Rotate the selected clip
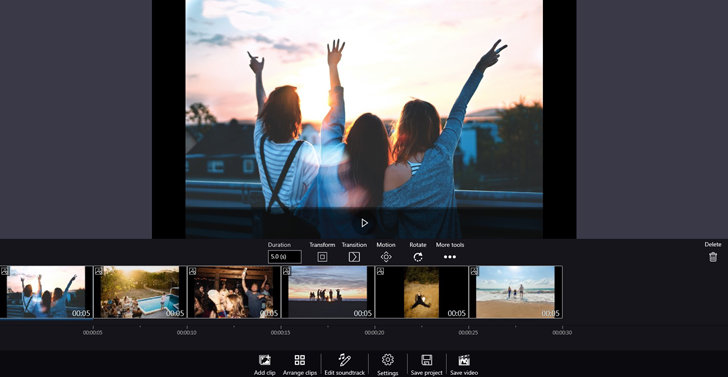The image size is (728, 377). click(x=418, y=257)
